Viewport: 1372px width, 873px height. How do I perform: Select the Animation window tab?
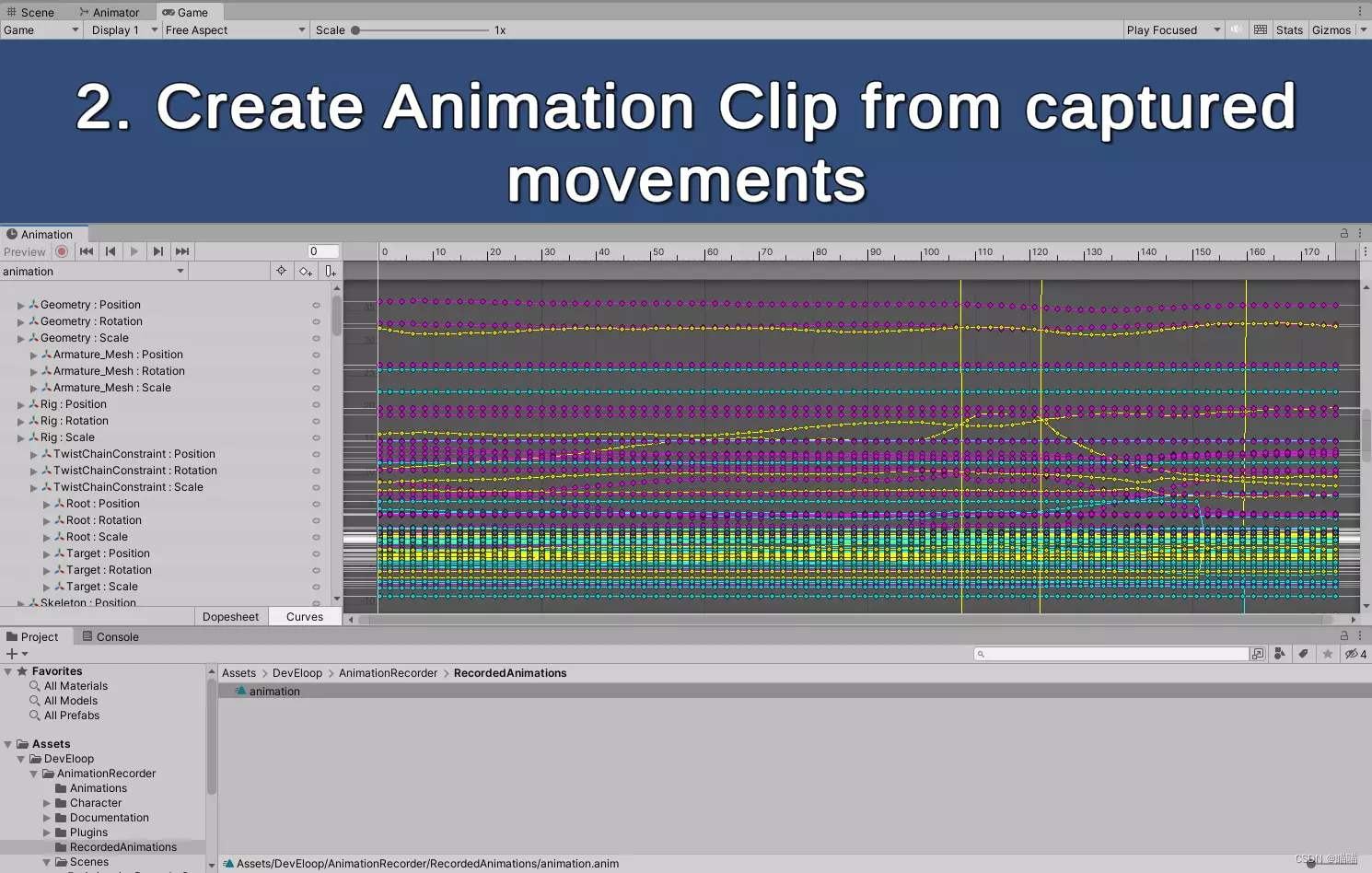click(44, 234)
